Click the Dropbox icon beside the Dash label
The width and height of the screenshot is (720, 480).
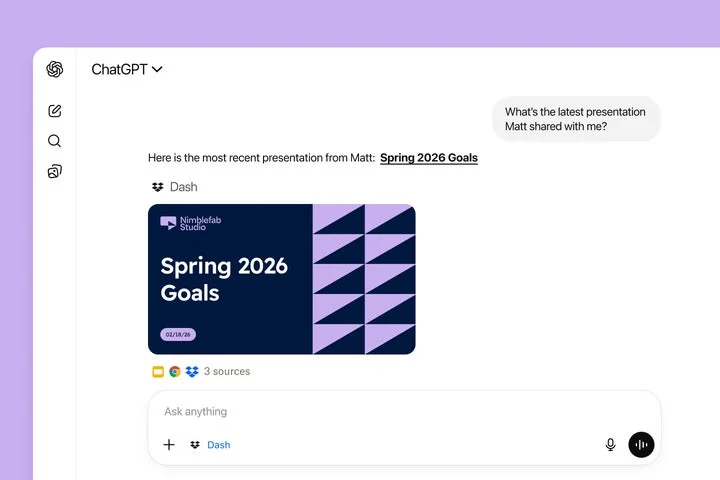[158, 187]
